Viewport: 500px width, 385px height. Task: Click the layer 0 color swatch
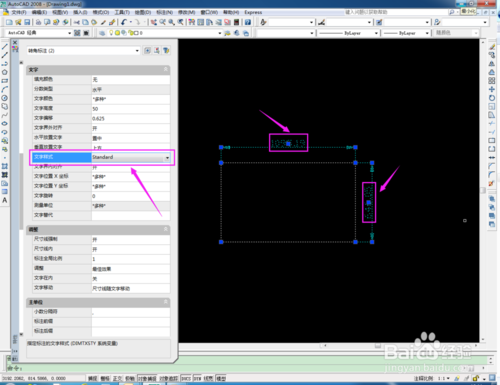(136, 33)
